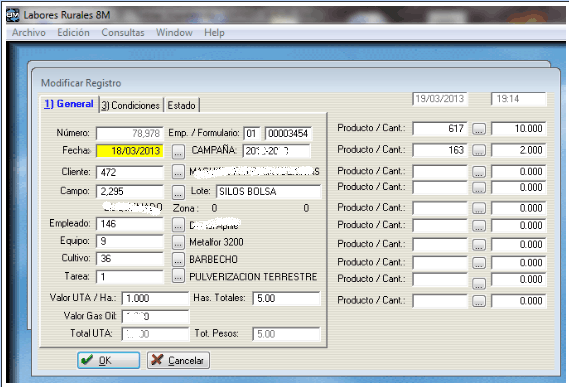Screen dimensions: 569x387
Task: Click the Tot. Pesos field
Action: coord(287,334)
